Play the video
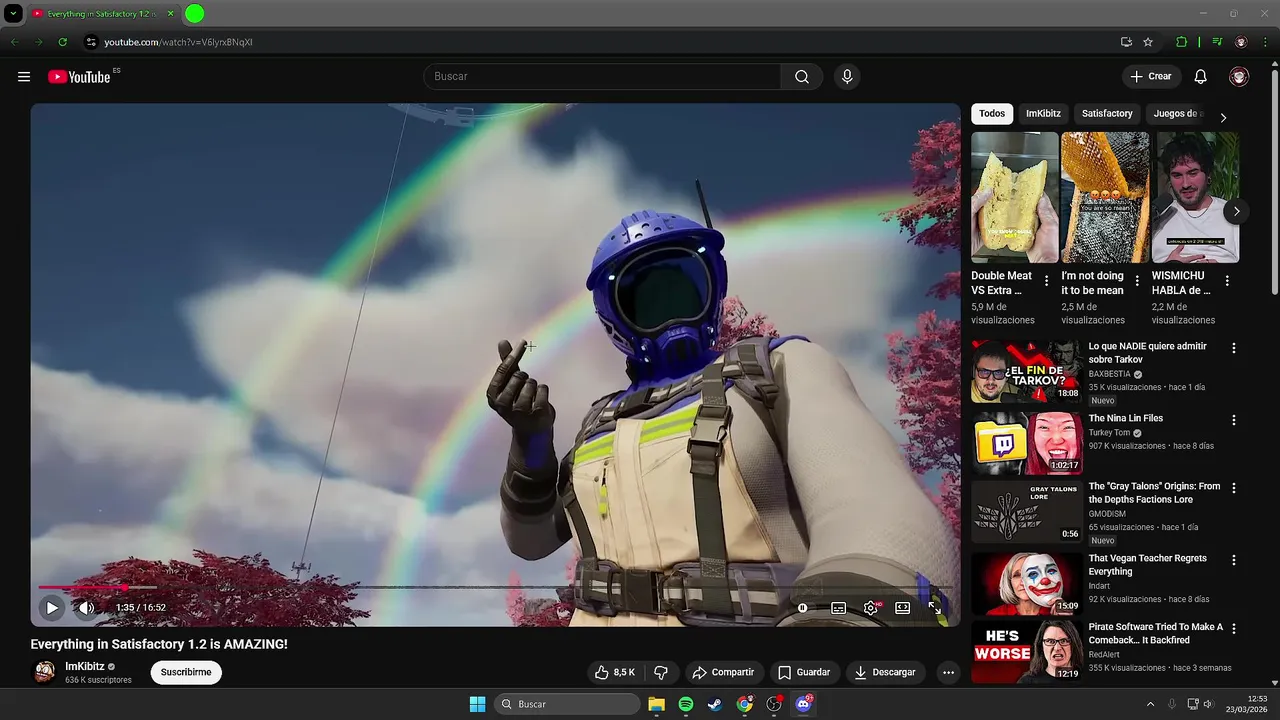This screenshot has height=720, width=1280. 52,607
